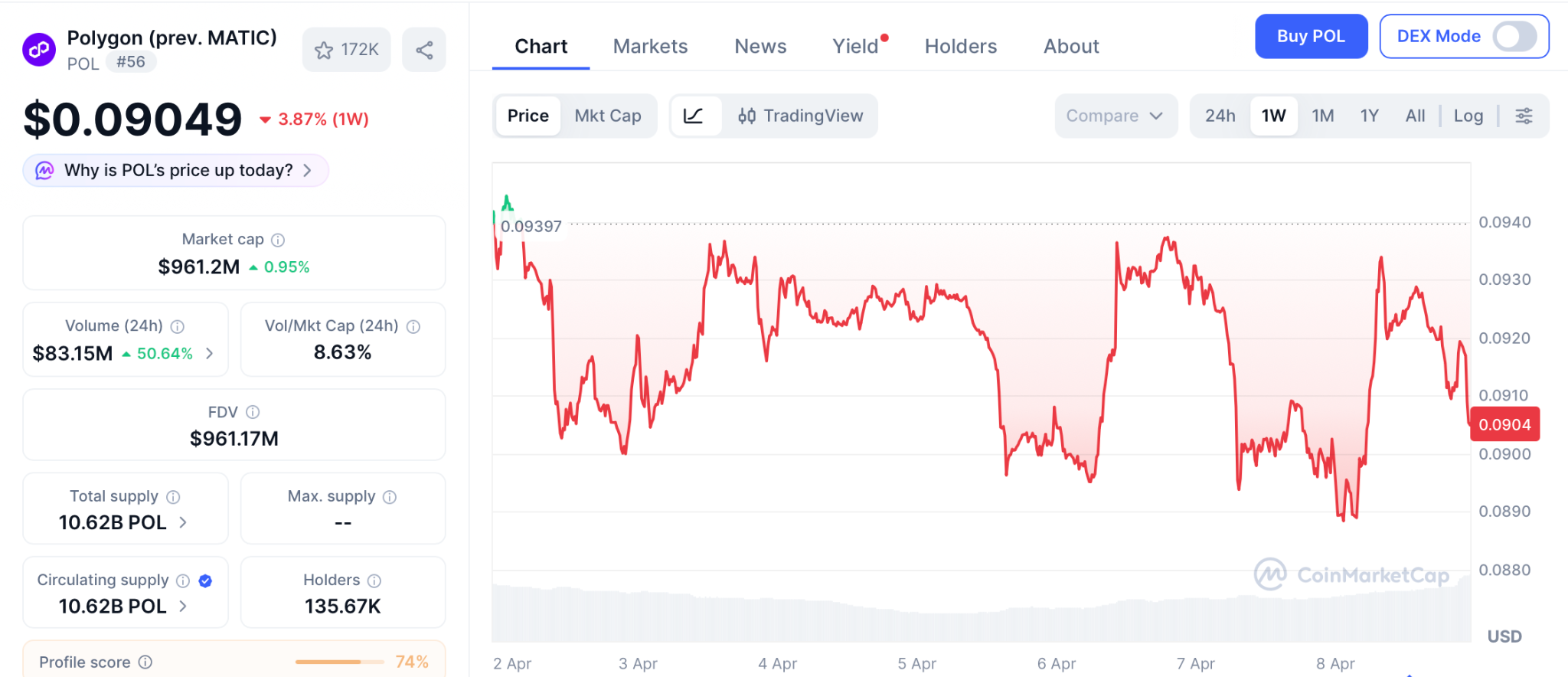Open the Compare dropdown
The width and height of the screenshot is (1568, 677).
coord(1115,116)
